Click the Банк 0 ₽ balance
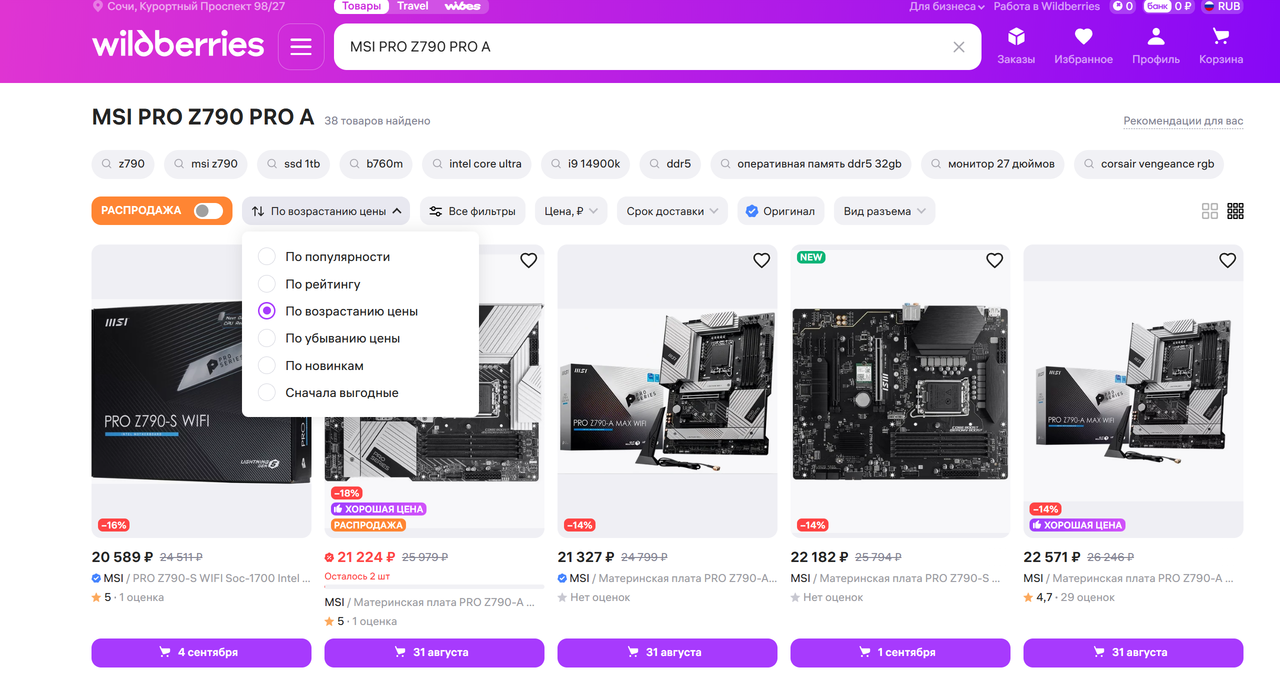The image size is (1280, 692). [x=1168, y=6]
